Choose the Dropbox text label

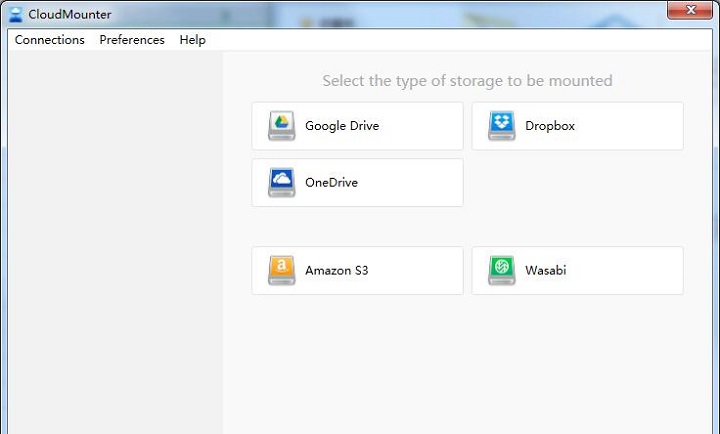click(x=550, y=126)
